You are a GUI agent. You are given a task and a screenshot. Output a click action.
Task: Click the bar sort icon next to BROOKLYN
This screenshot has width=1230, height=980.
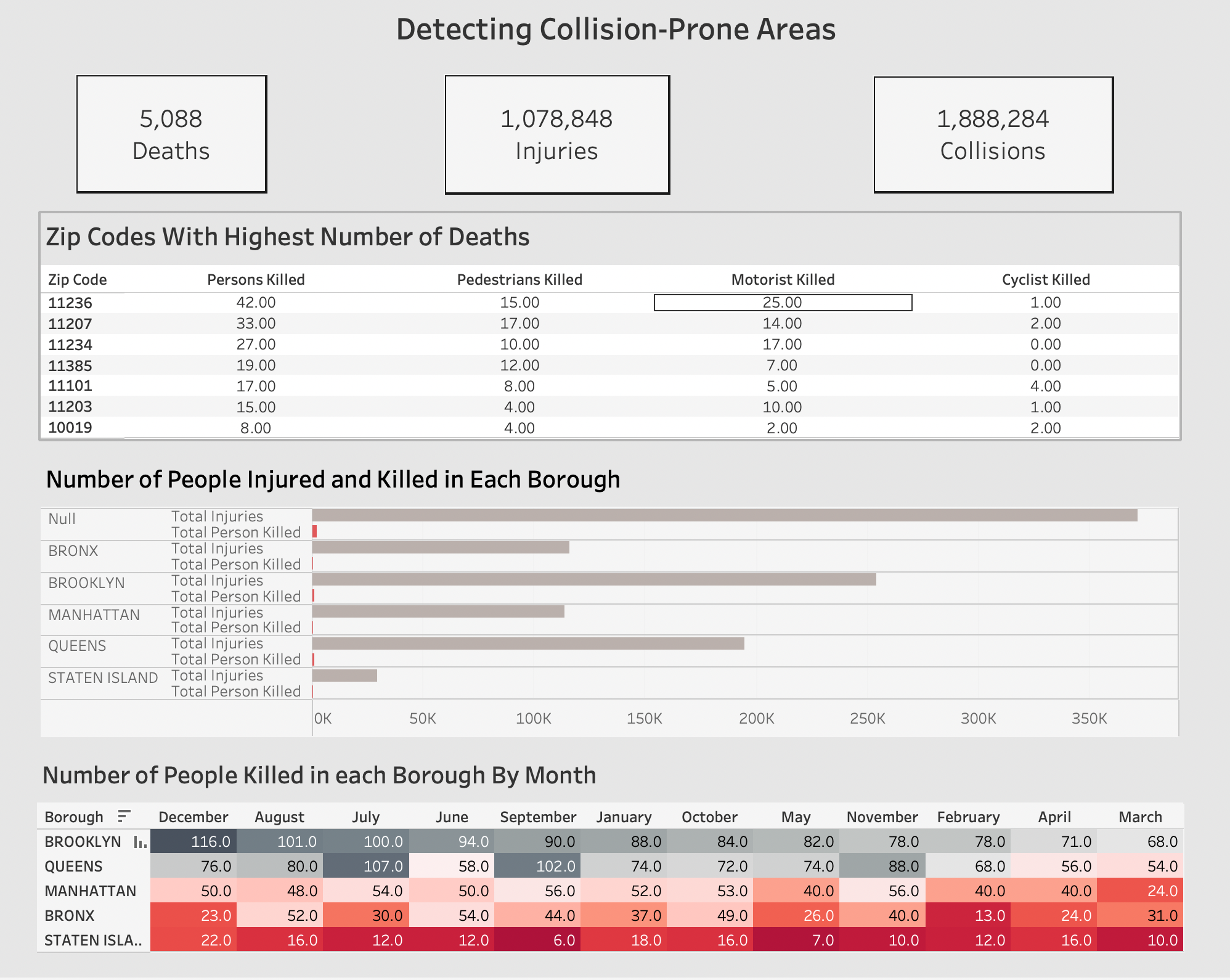[x=140, y=842]
